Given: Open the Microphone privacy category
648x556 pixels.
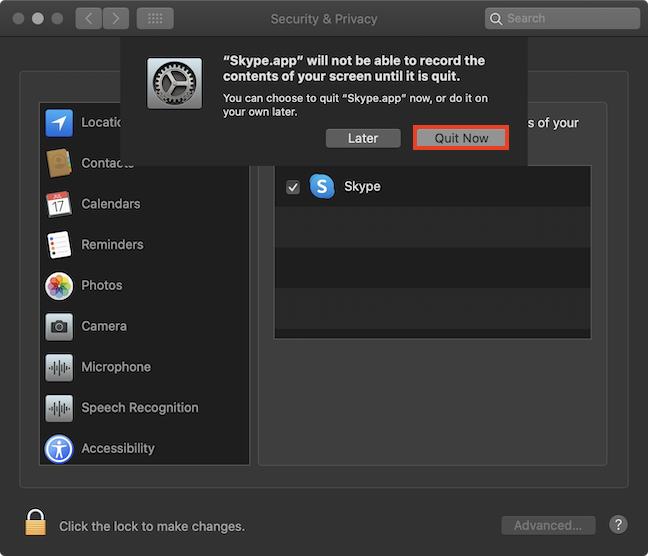Looking at the screenshot, I should pos(144,367).
